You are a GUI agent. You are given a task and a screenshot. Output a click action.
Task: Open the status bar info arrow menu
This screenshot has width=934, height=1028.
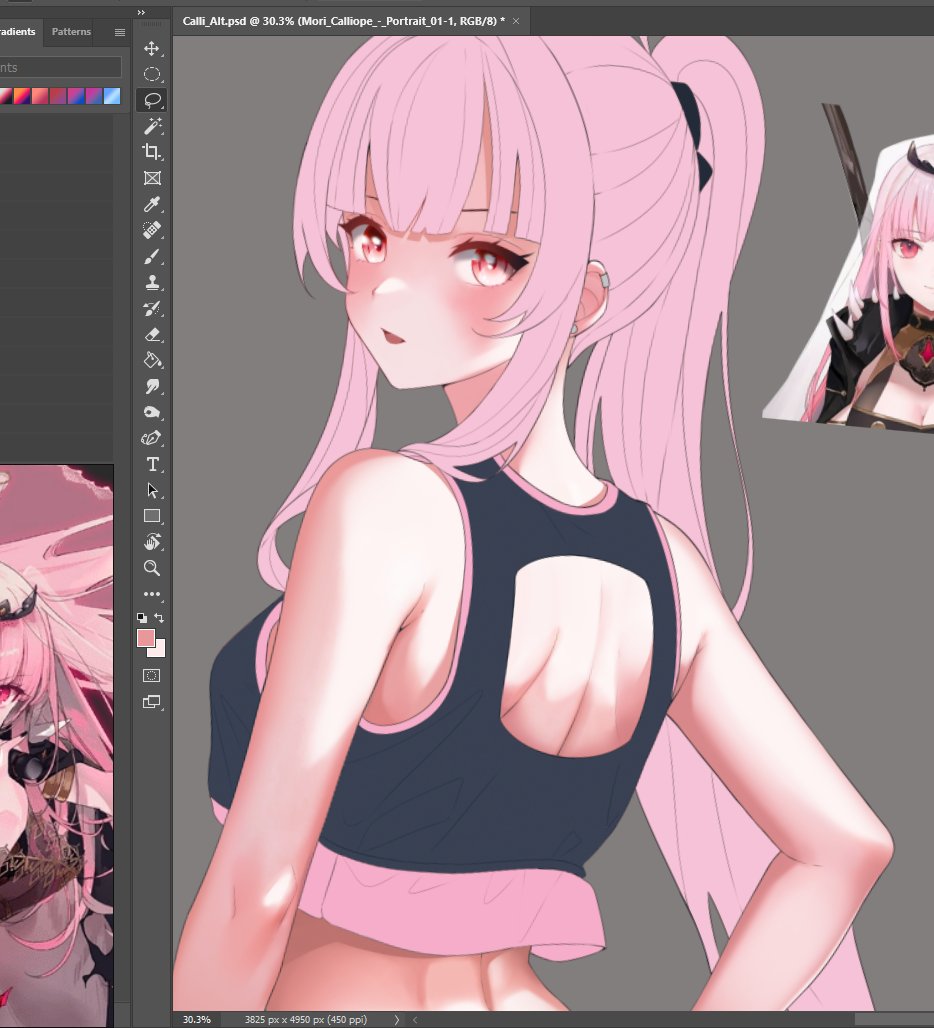click(x=396, y=1019)
